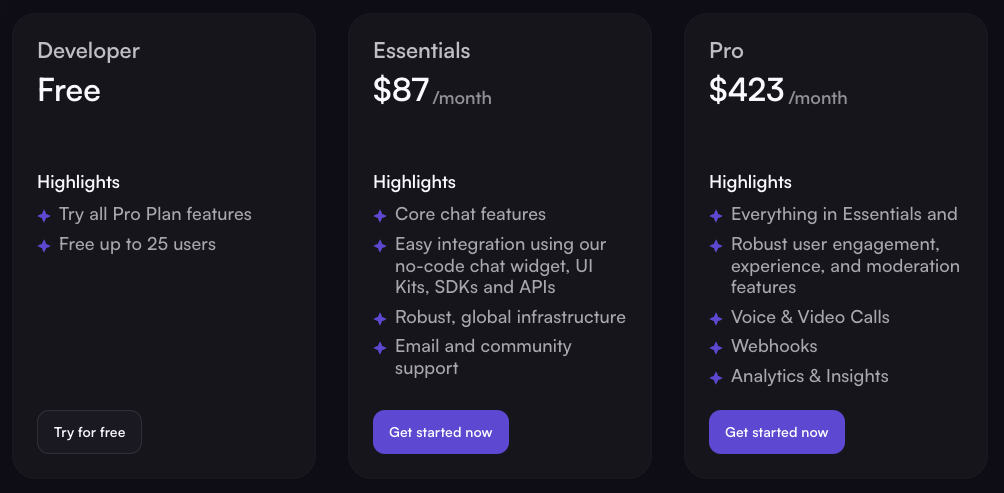Click the sparkle icon beside Try all Pro Plan features

(44, 216)
